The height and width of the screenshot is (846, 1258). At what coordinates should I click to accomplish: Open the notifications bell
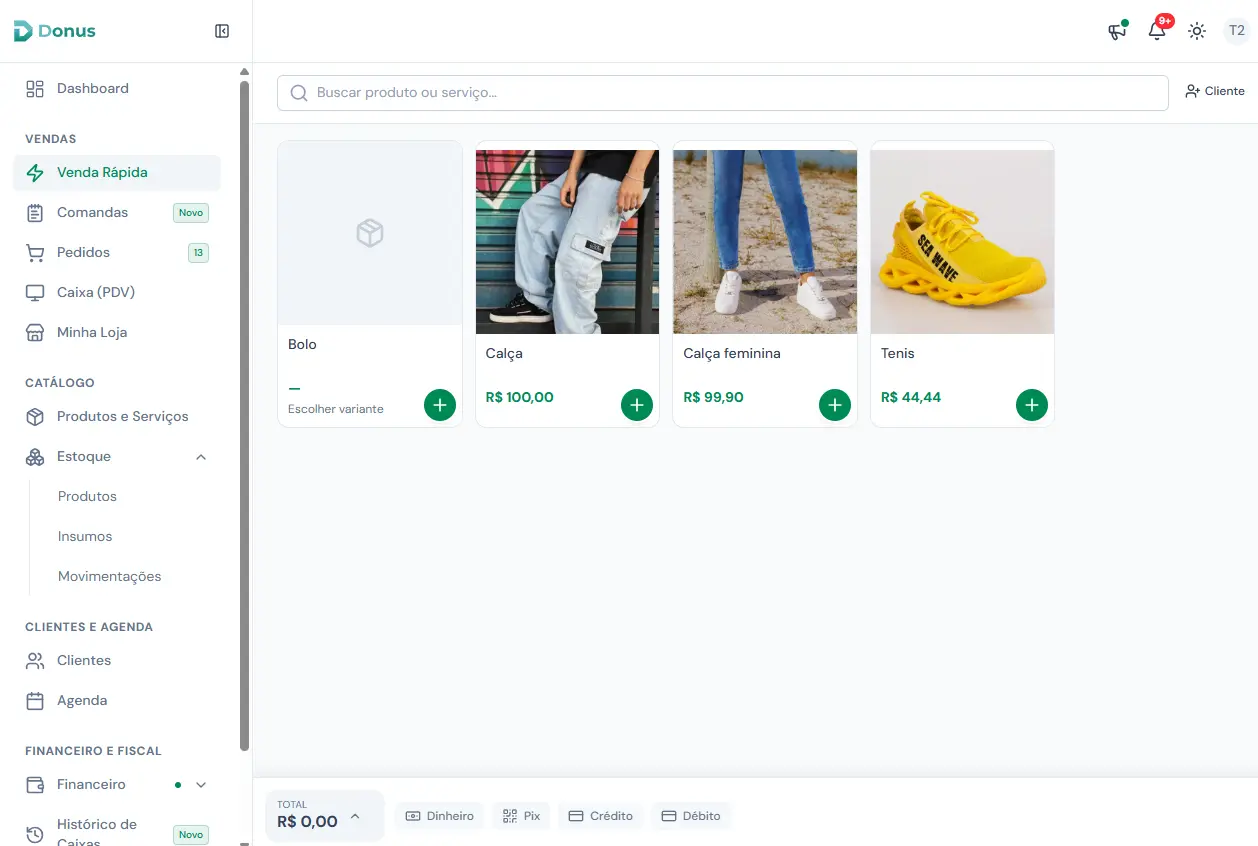[x=1157, y=30]
